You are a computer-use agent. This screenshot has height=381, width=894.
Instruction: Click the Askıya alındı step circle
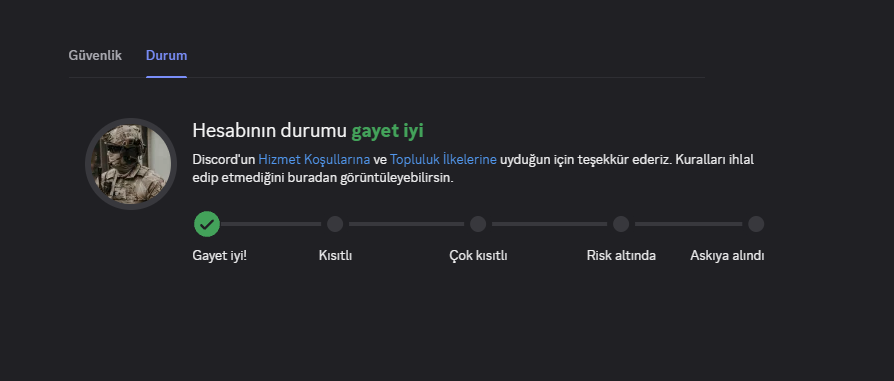[756, 224]
